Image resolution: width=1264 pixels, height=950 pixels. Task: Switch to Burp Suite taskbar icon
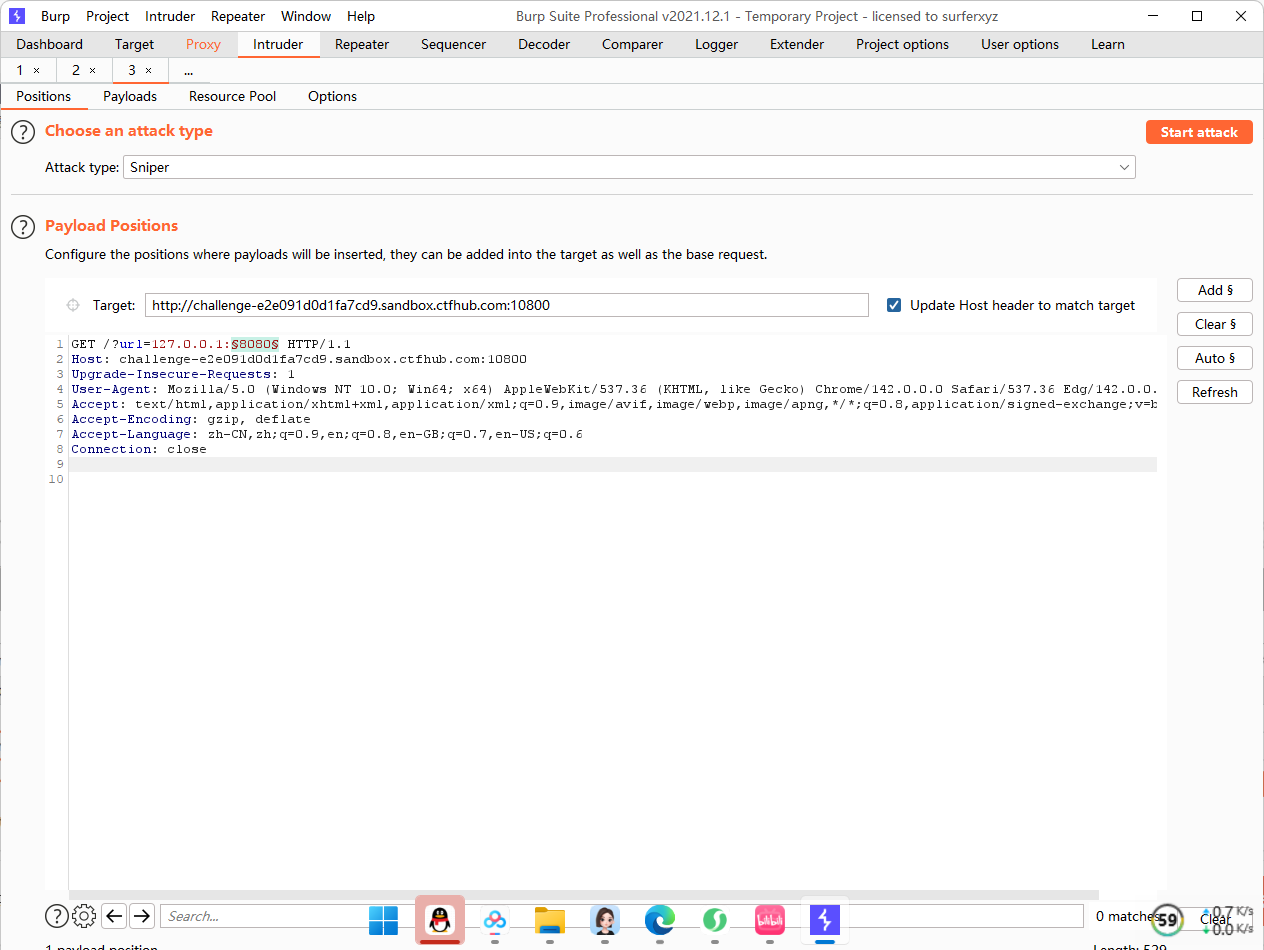click(825, 920)
